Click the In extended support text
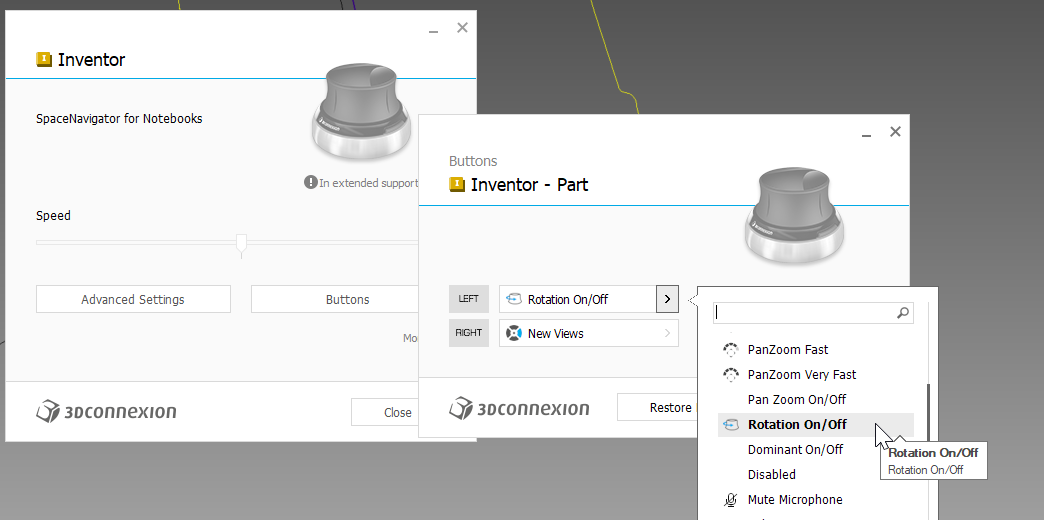This screenshot has height=520, width=1044. pyautogui.click(x=368, y=182)
